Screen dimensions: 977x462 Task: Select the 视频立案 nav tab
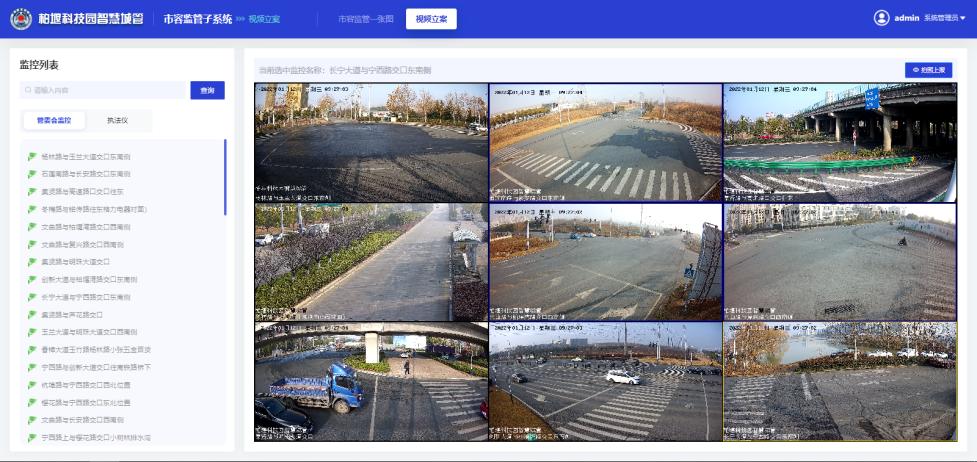(431, 18)
